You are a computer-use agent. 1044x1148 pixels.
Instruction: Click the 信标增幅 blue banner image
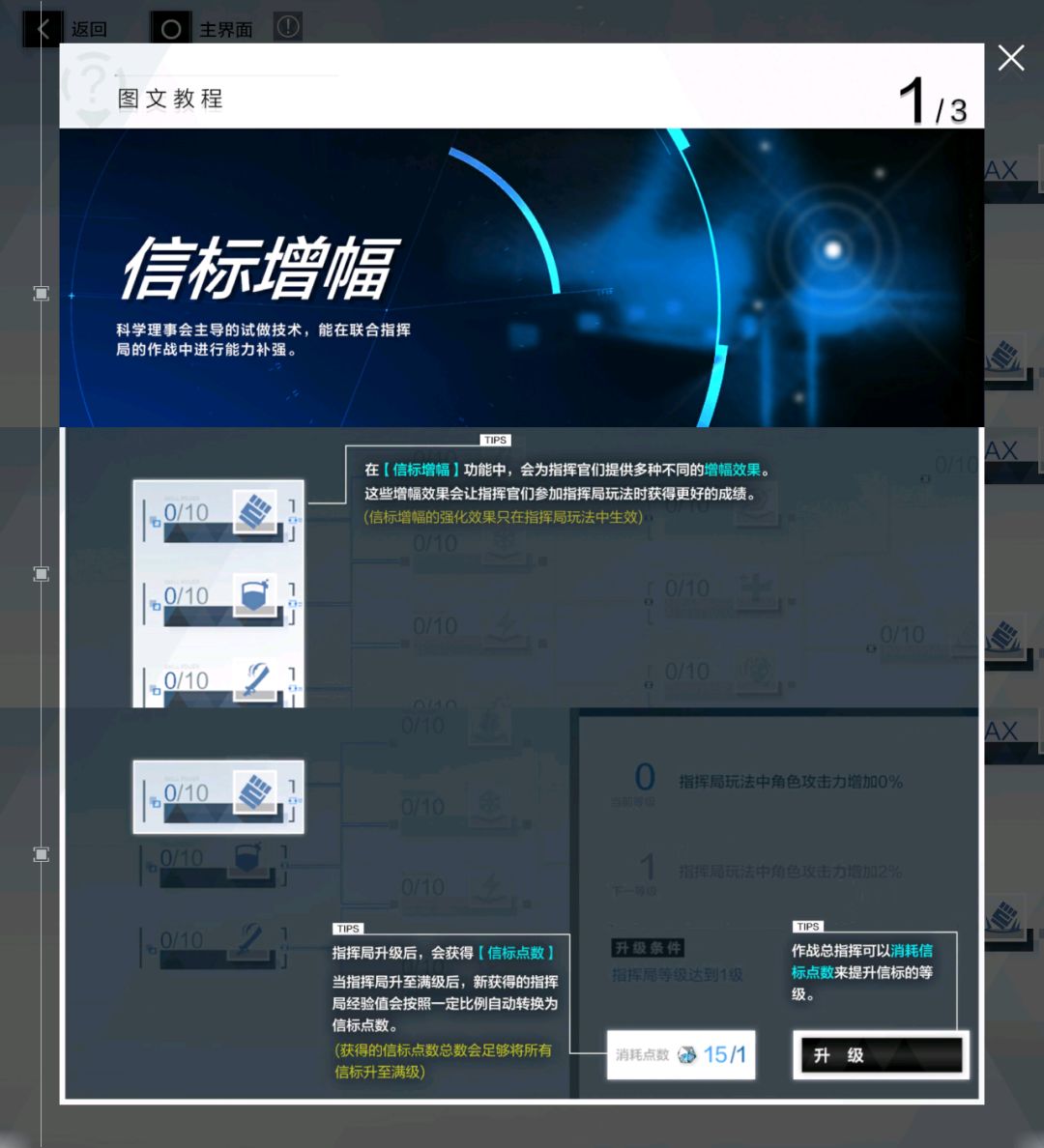(x=522, y=277)
